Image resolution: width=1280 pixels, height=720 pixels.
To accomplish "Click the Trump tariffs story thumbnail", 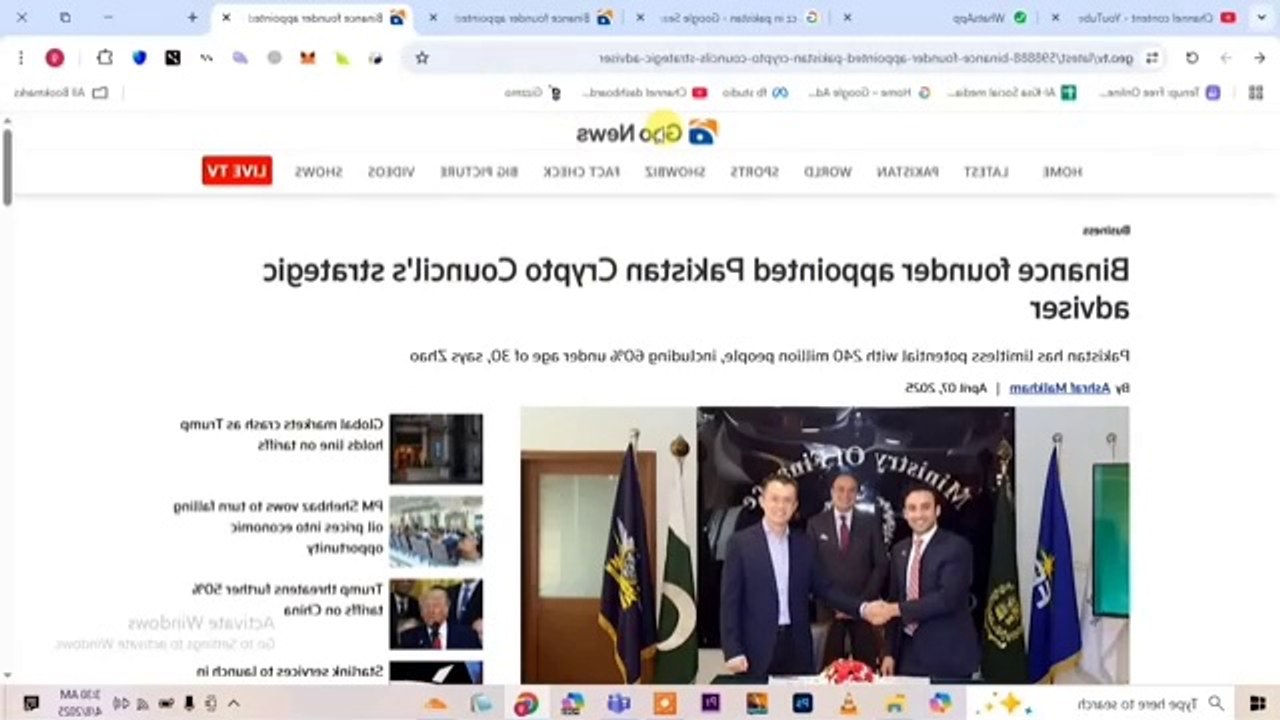I will click(436, 615).
